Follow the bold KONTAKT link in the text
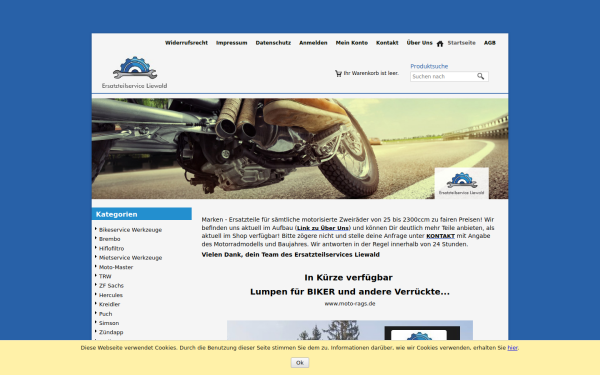Image resolution: width=600 pixels, height=375 pixels. click(440, 236)
